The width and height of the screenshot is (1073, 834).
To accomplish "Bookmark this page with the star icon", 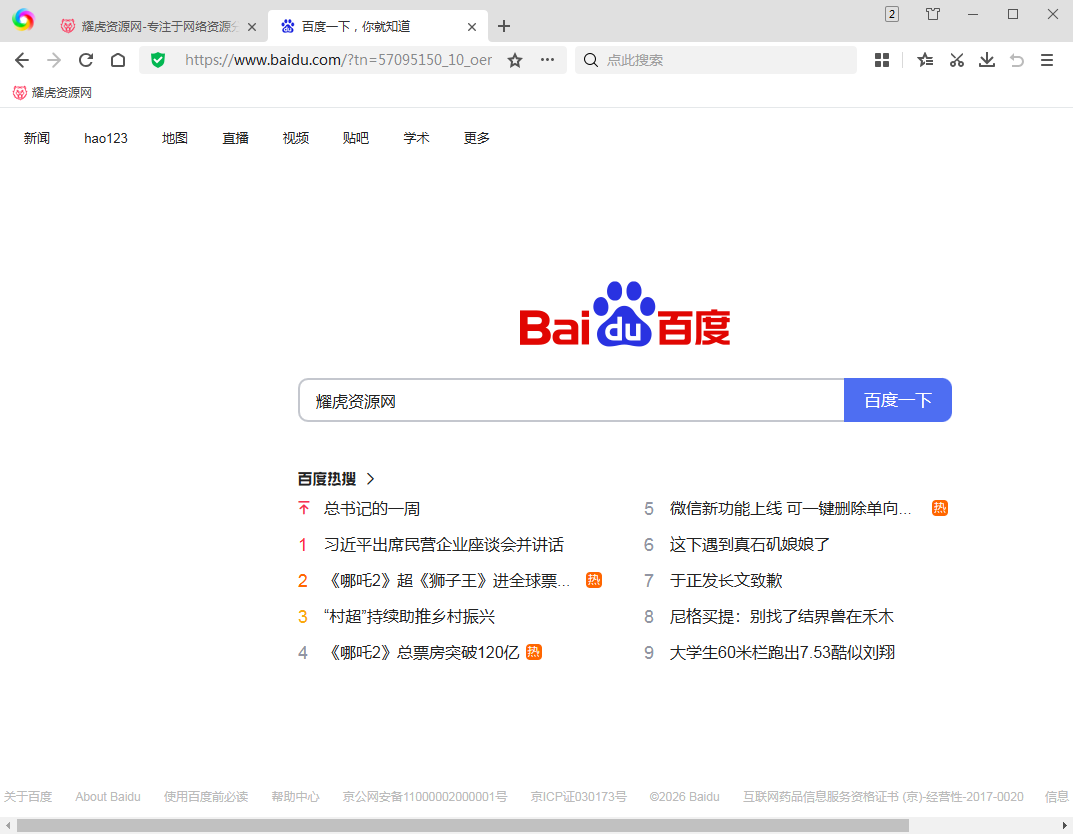I will [x=515, y=60].
